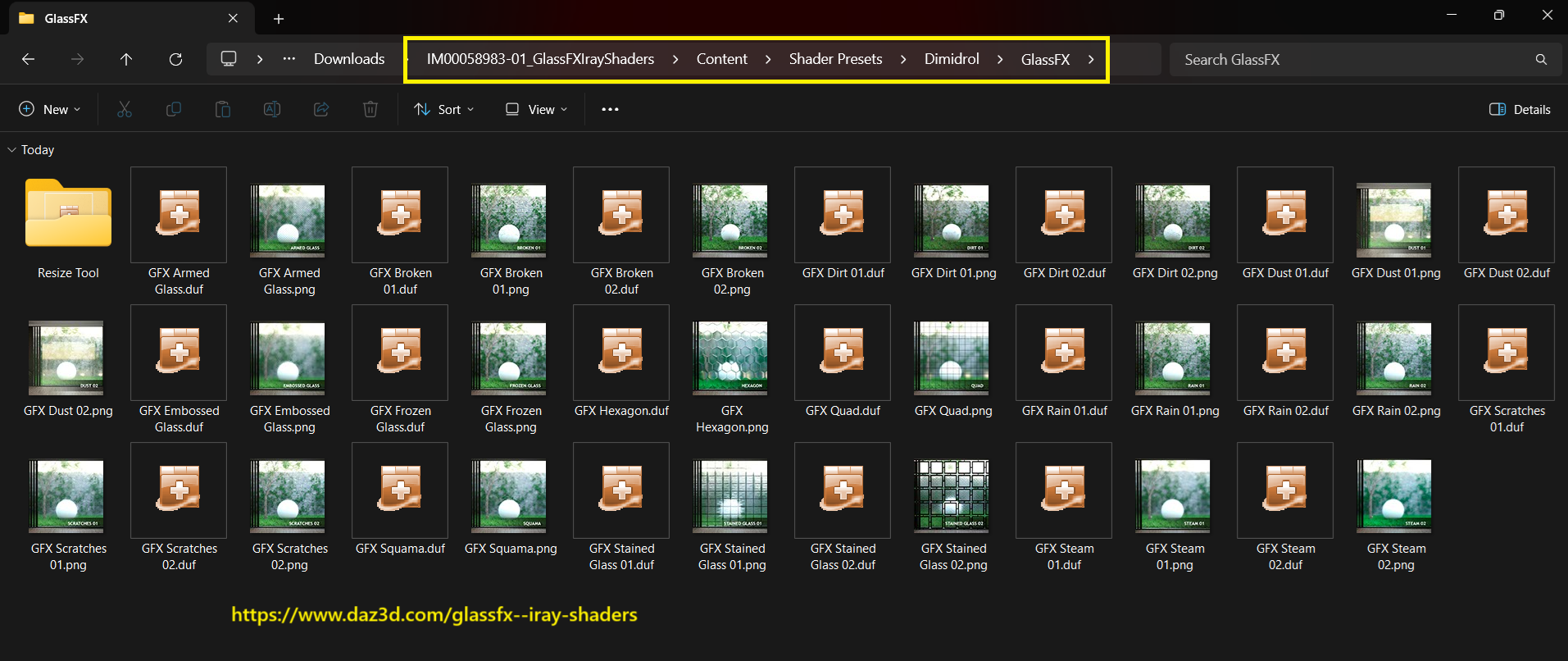The height and width of the screenshot is (661, 1568).
Task: Navigate to Downloads breadcrumb
Action: coord(349,59)
